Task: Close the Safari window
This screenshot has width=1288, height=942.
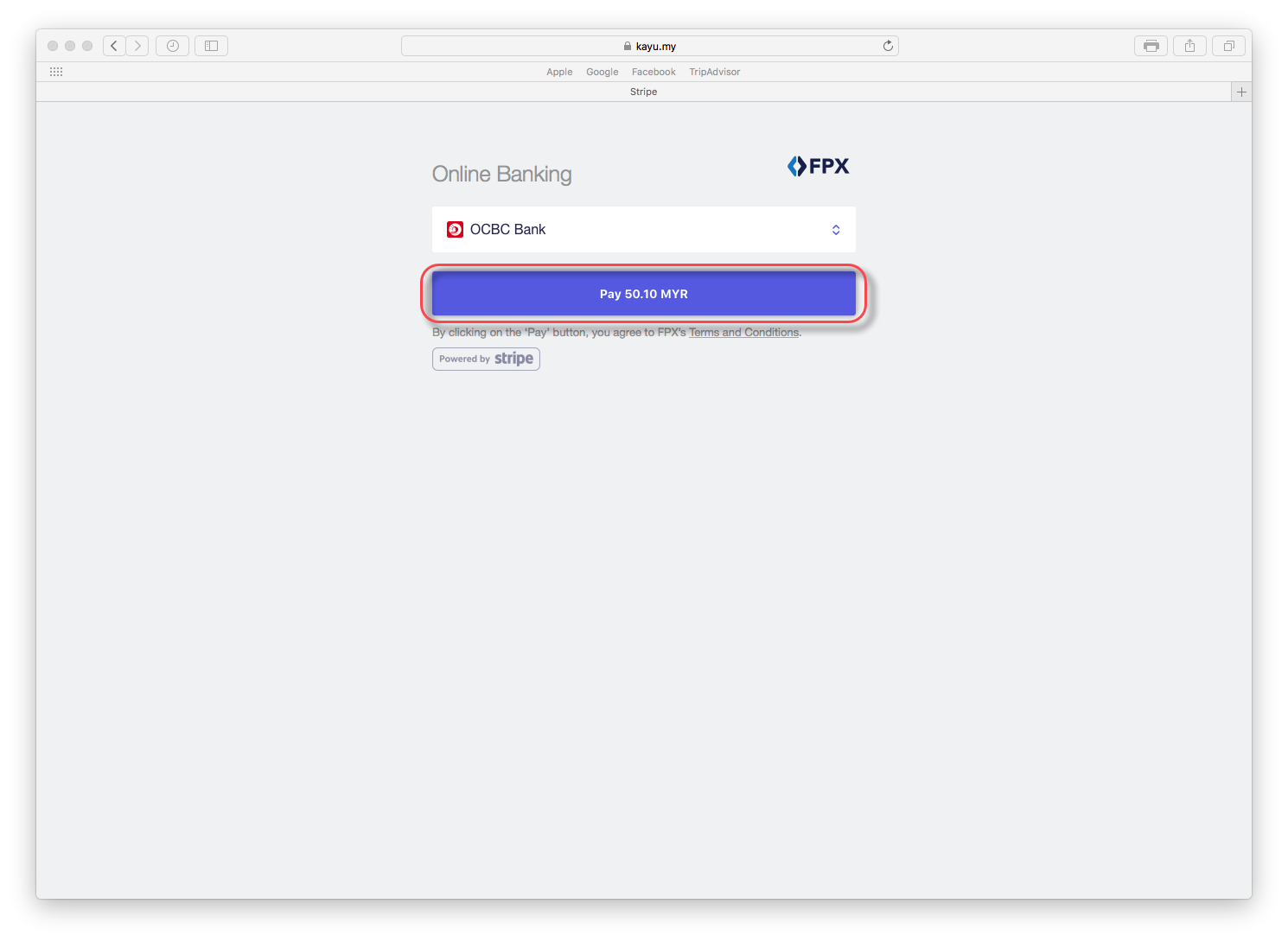Action: coord(53,46)
